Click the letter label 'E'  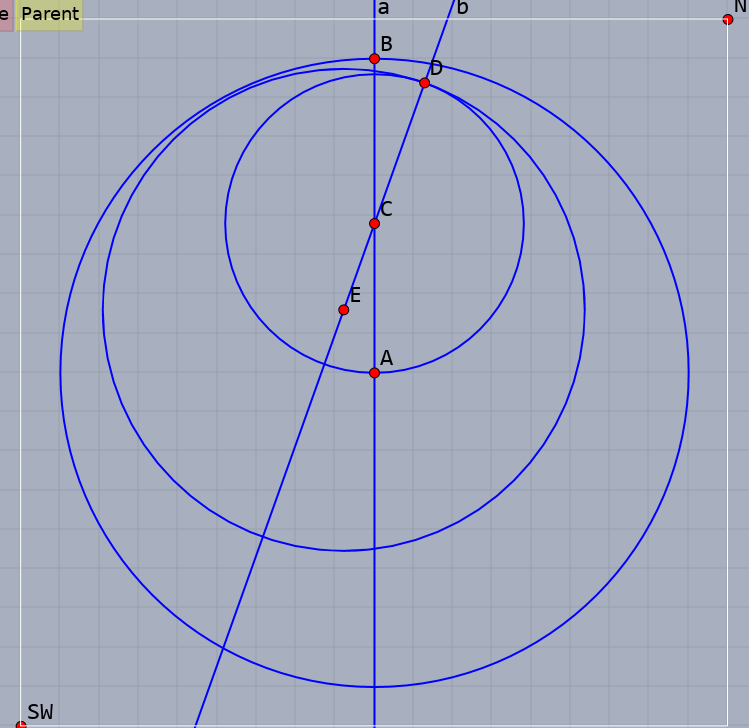355,295
